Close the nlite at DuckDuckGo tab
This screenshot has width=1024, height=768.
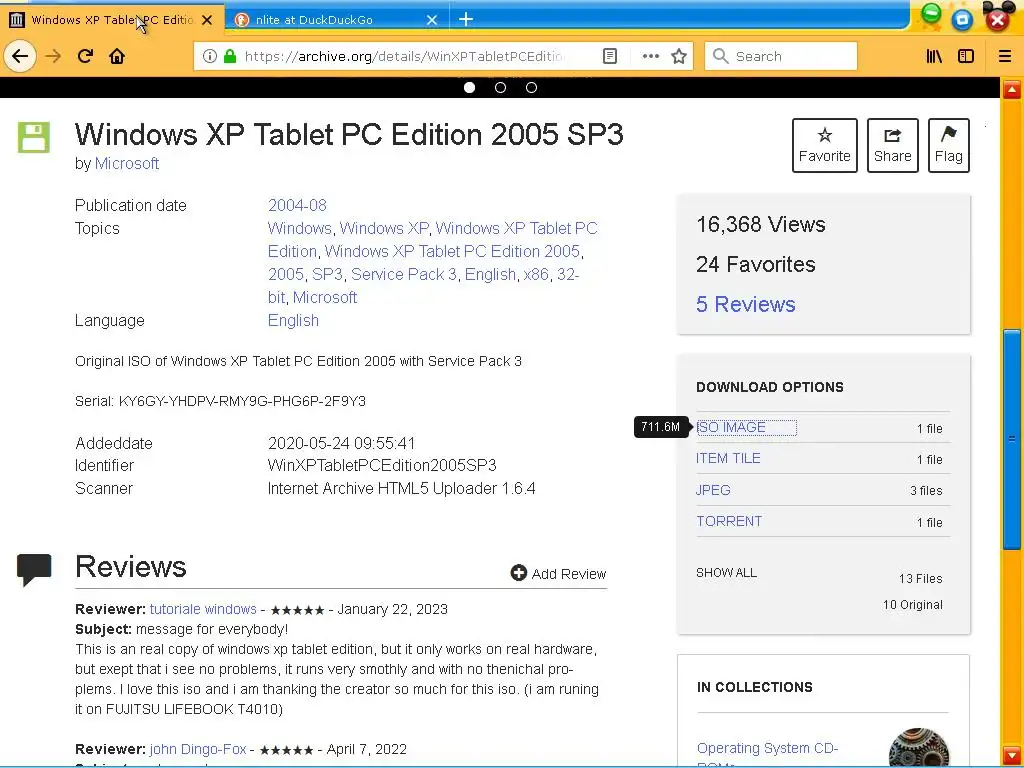click(432, 20)
